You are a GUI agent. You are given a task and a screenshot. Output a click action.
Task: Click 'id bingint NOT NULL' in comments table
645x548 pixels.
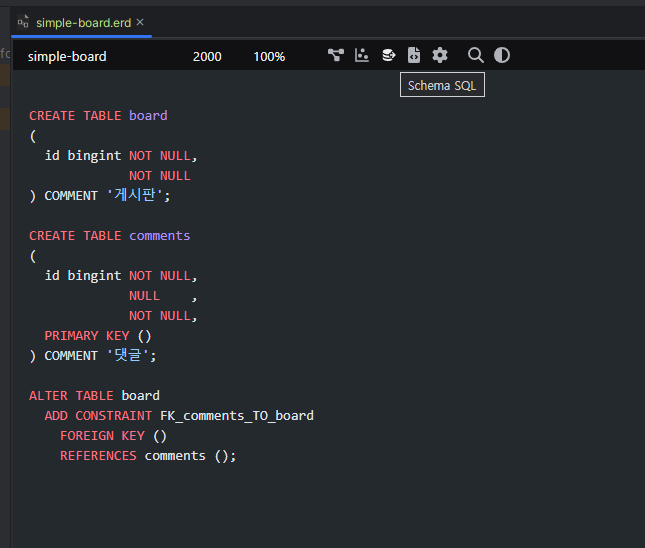tap(121, 276)
